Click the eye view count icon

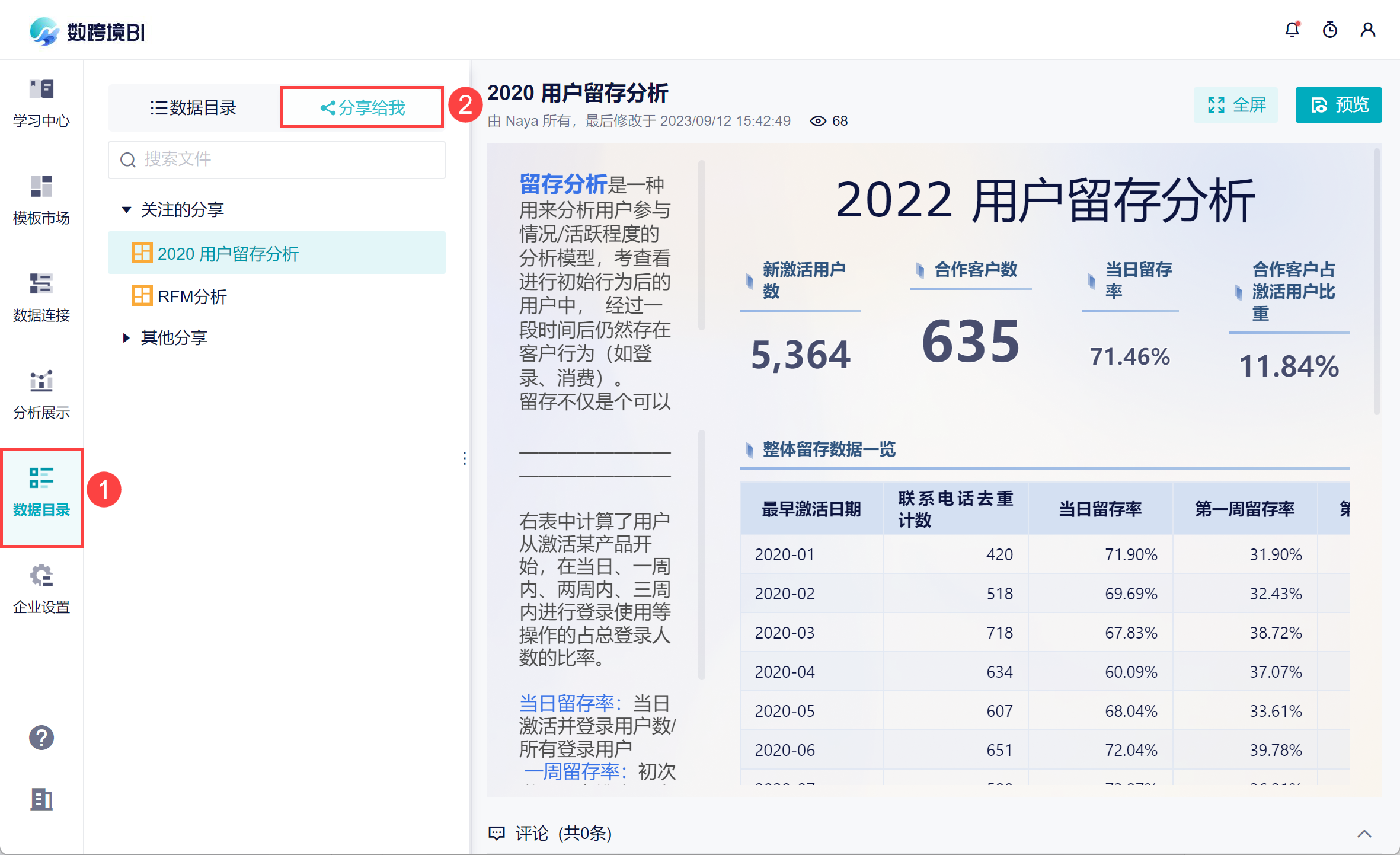[818, 121]
